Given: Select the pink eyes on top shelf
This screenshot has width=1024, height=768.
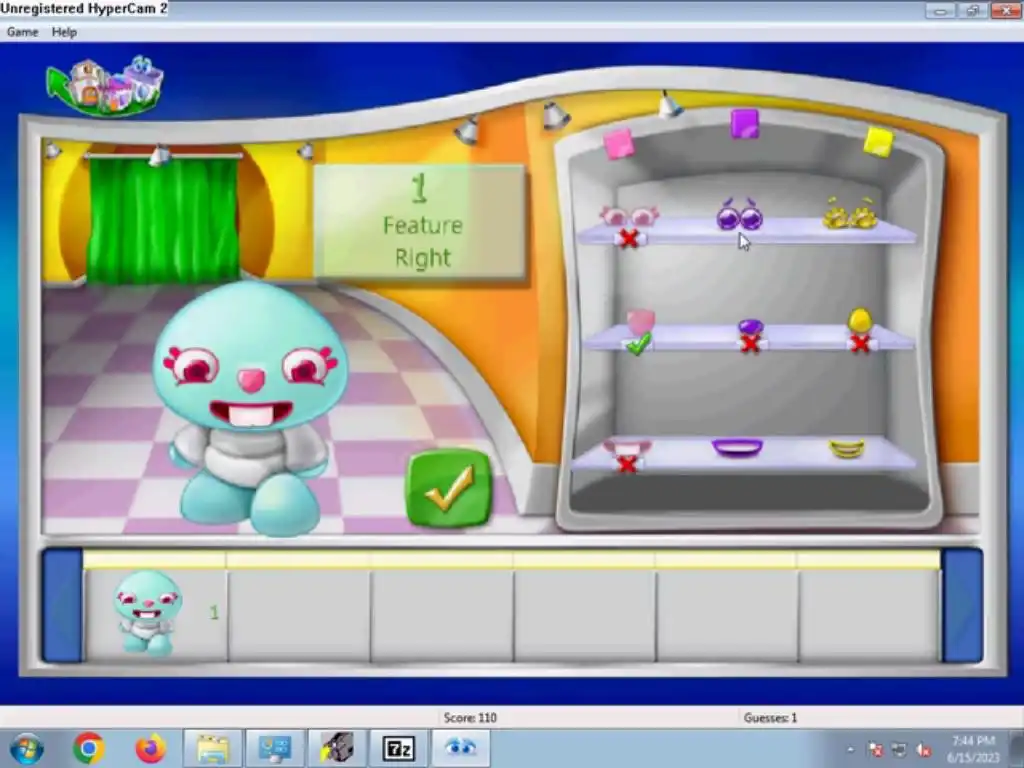Looking at the screenshot, I should [629, 216].
